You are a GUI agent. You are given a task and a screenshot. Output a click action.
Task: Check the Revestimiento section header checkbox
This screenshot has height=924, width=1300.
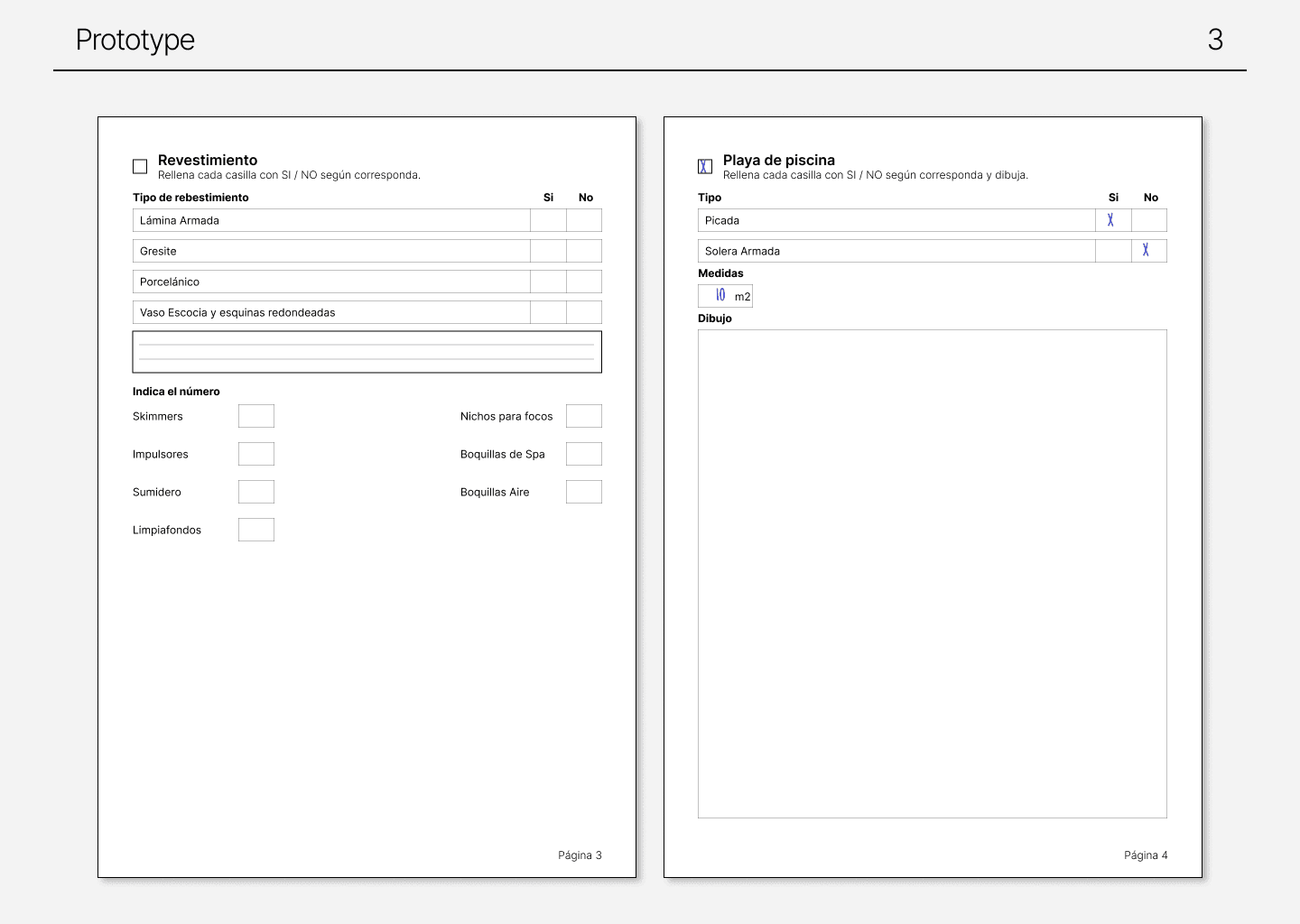point(140,166)
